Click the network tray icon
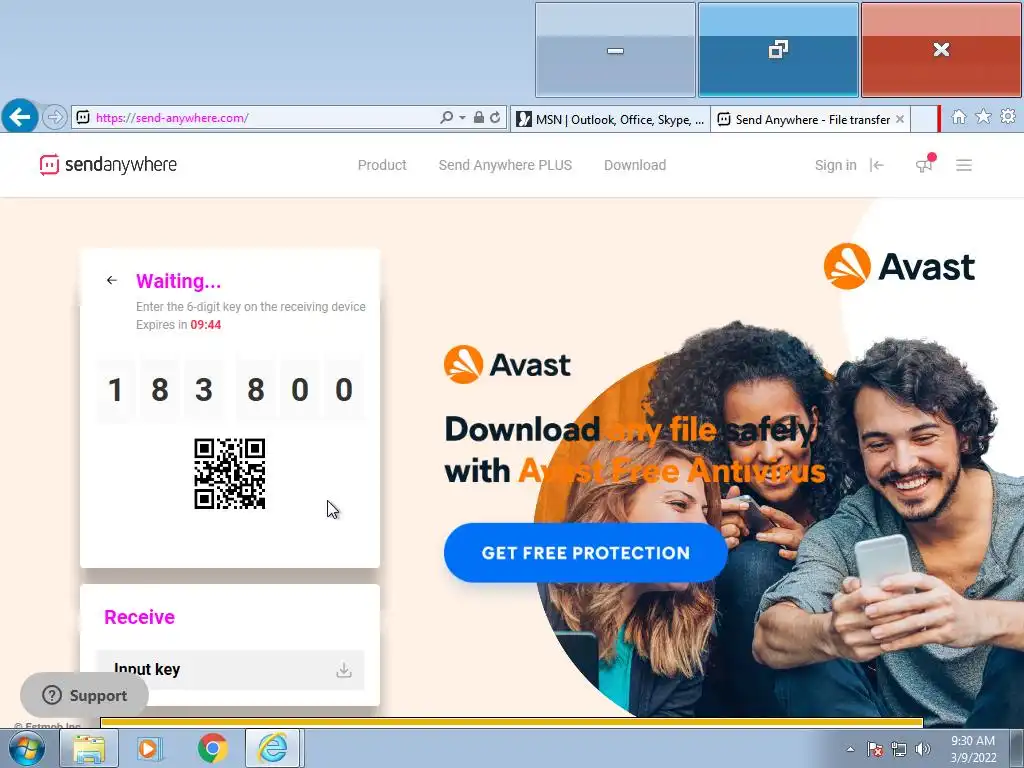The width and height of the screenshot is (1024, 768). point(899,749)
